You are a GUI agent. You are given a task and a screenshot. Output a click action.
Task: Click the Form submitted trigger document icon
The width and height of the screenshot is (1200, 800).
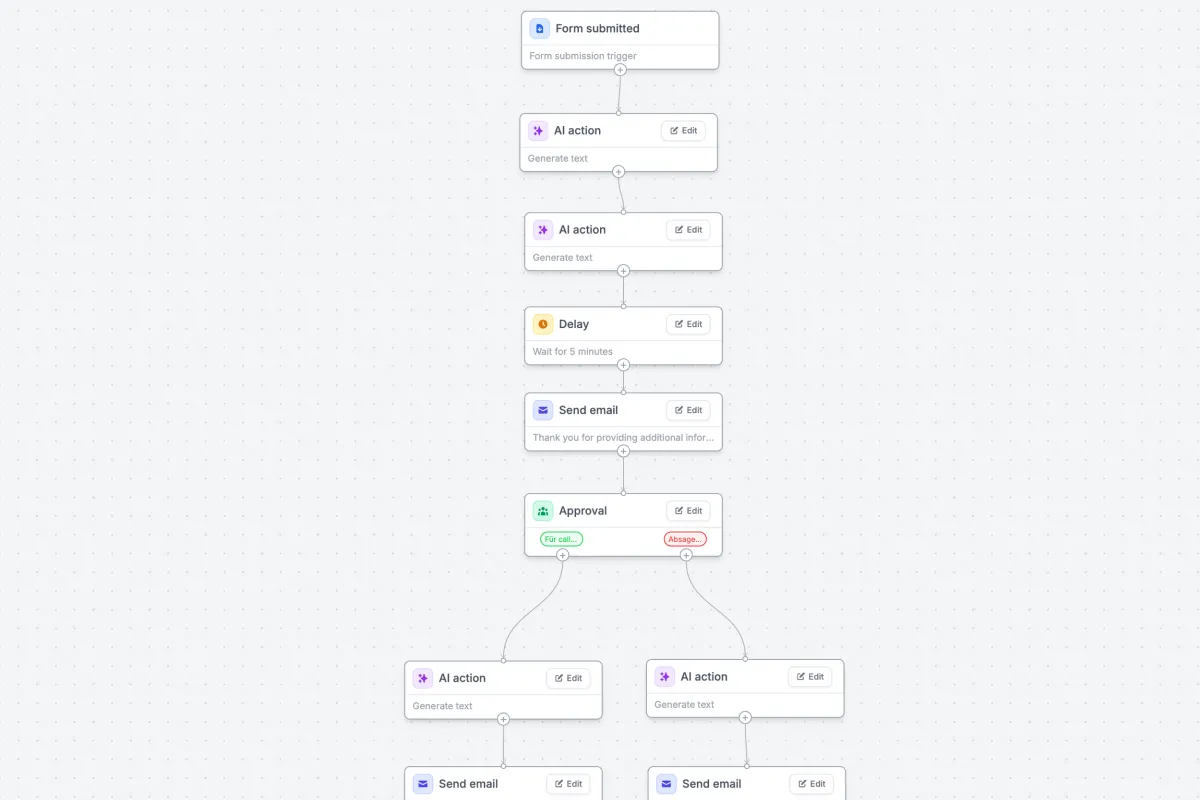(x=540, y=28)
